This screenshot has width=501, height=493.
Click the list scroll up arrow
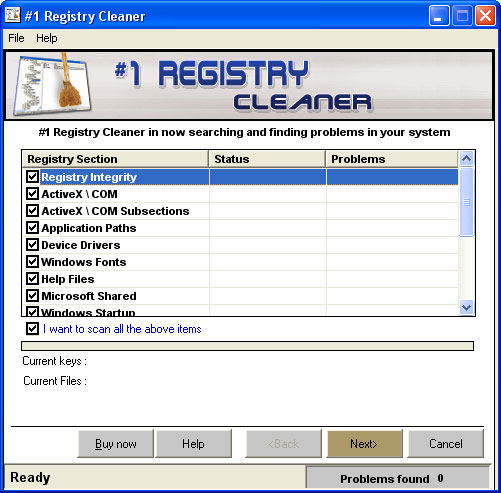[x=466, y=159]
